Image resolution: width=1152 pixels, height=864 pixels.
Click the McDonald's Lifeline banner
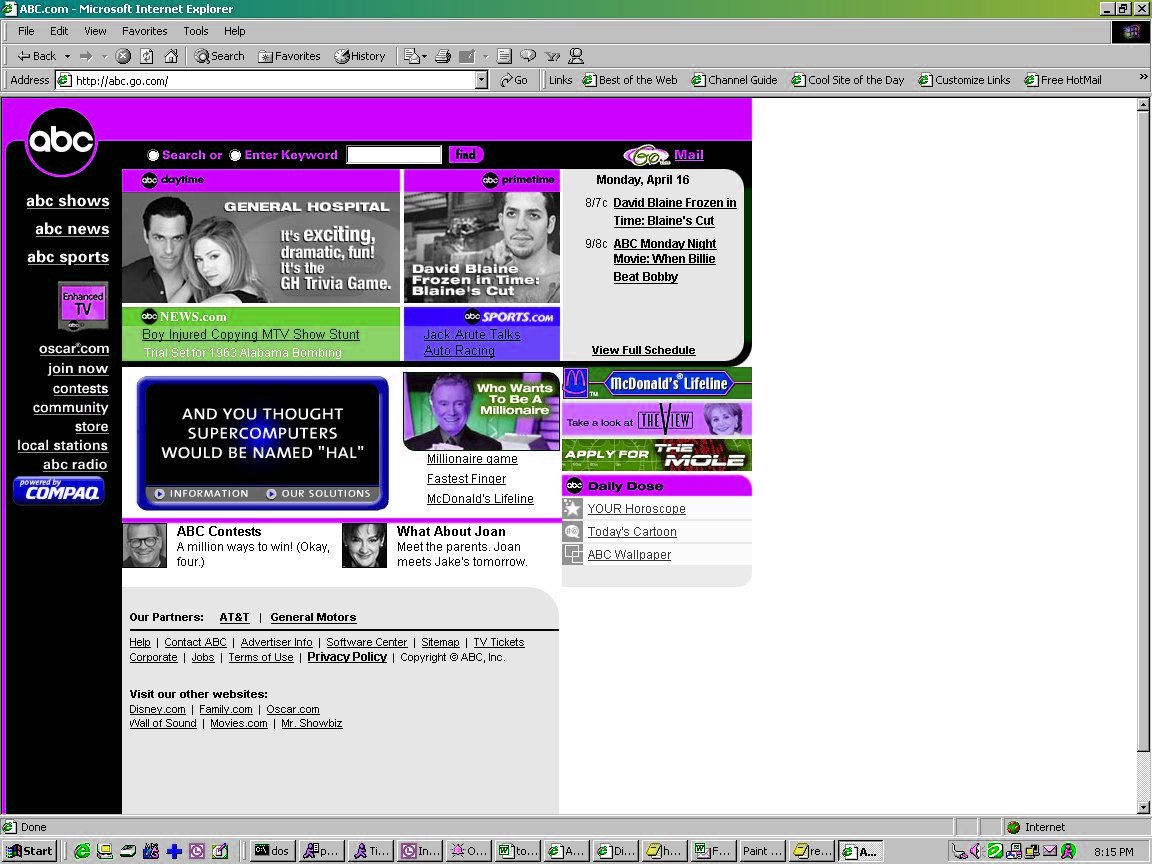click(657, 384)
